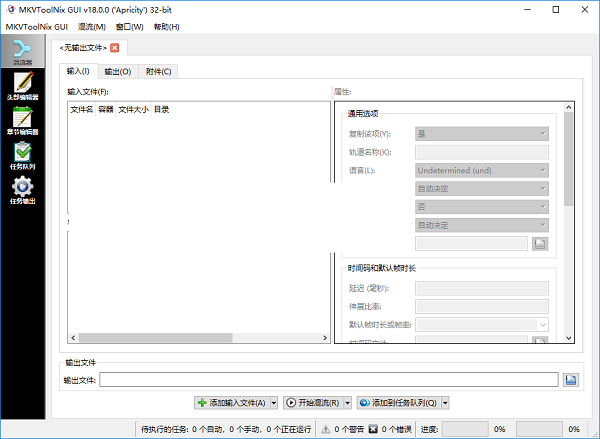
Task: Close the <无输出文件> tab using its red X
Action: click(114, 48)
